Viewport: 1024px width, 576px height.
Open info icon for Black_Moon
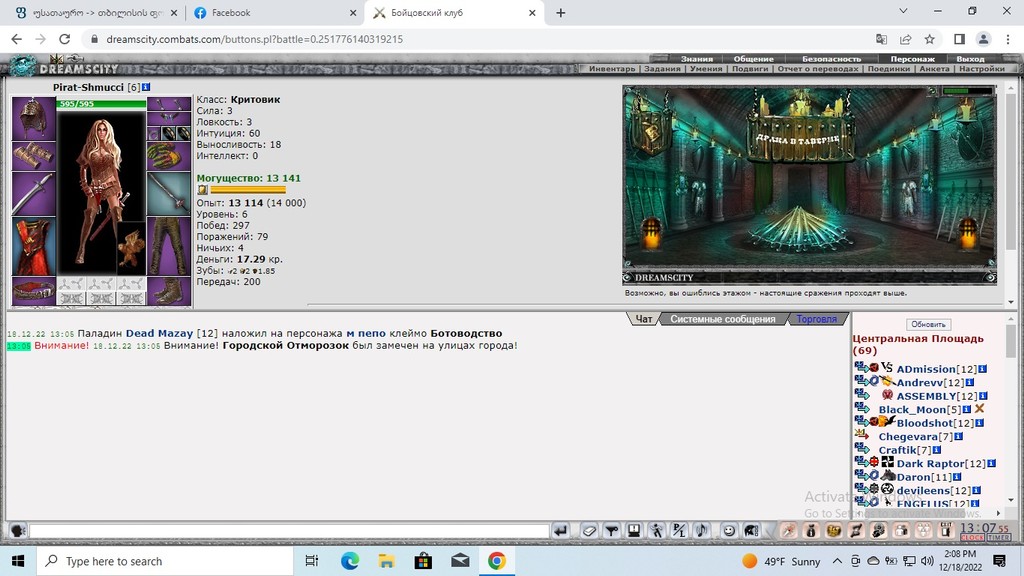967,409
